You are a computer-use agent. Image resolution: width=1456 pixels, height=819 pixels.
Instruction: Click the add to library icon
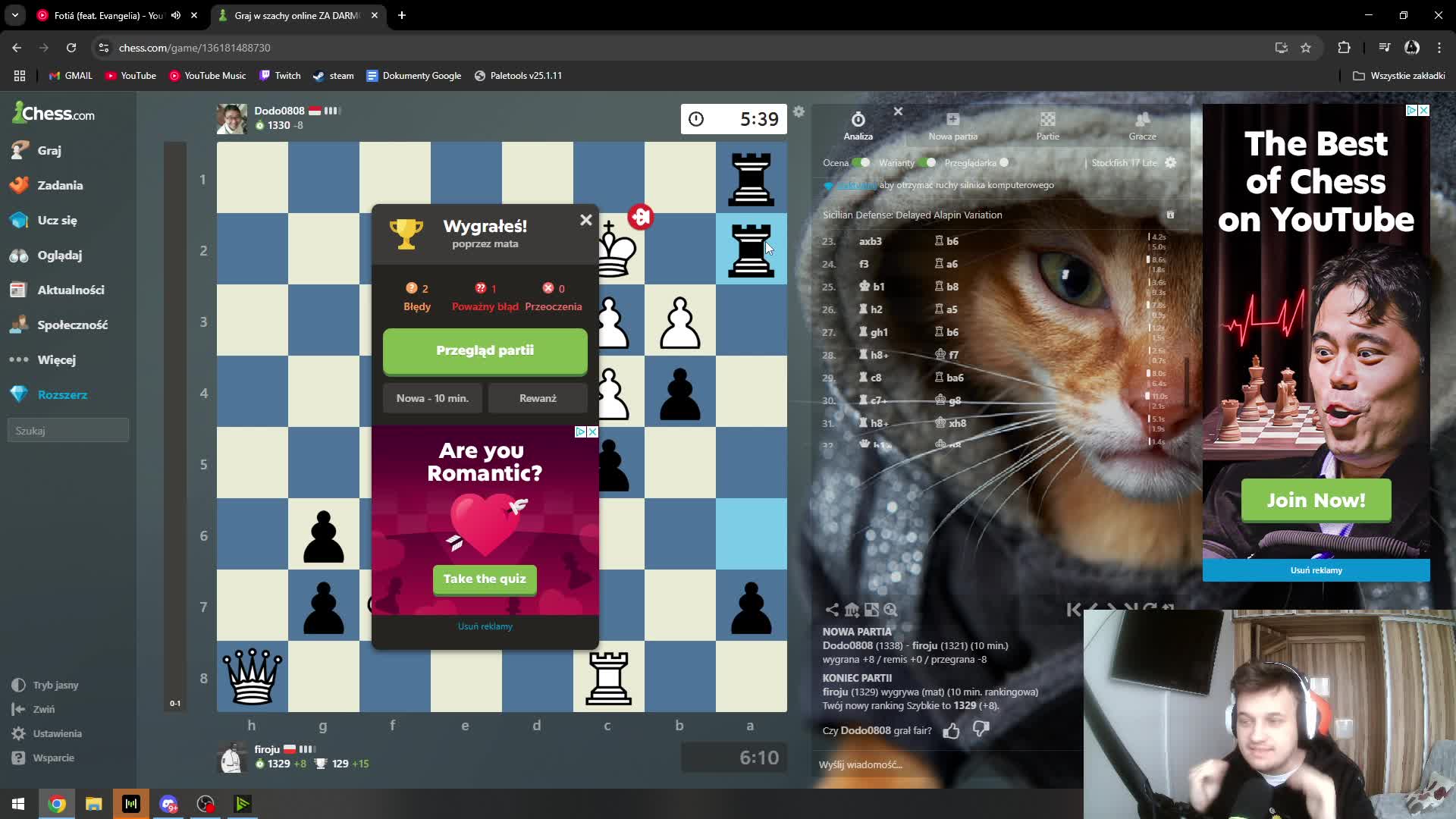852,610
